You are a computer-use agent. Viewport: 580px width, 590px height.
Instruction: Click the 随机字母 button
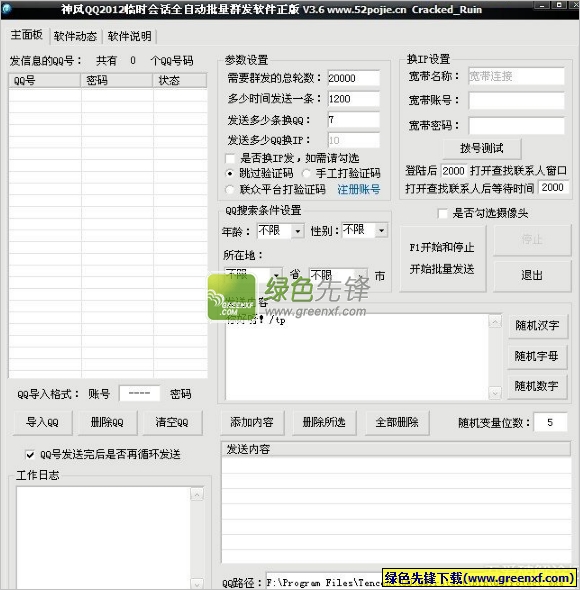537,356
